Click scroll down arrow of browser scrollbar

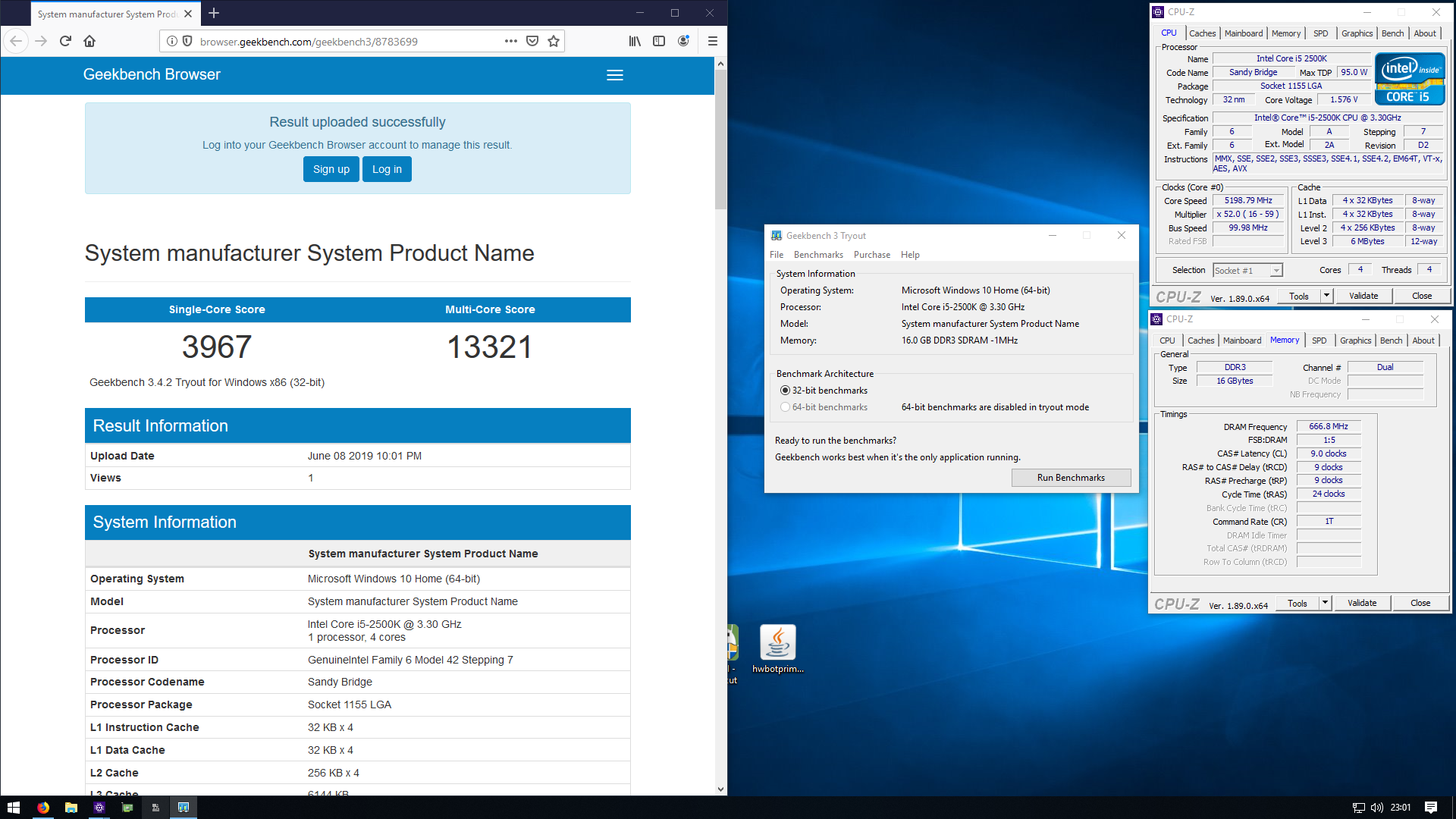point(720,789)
